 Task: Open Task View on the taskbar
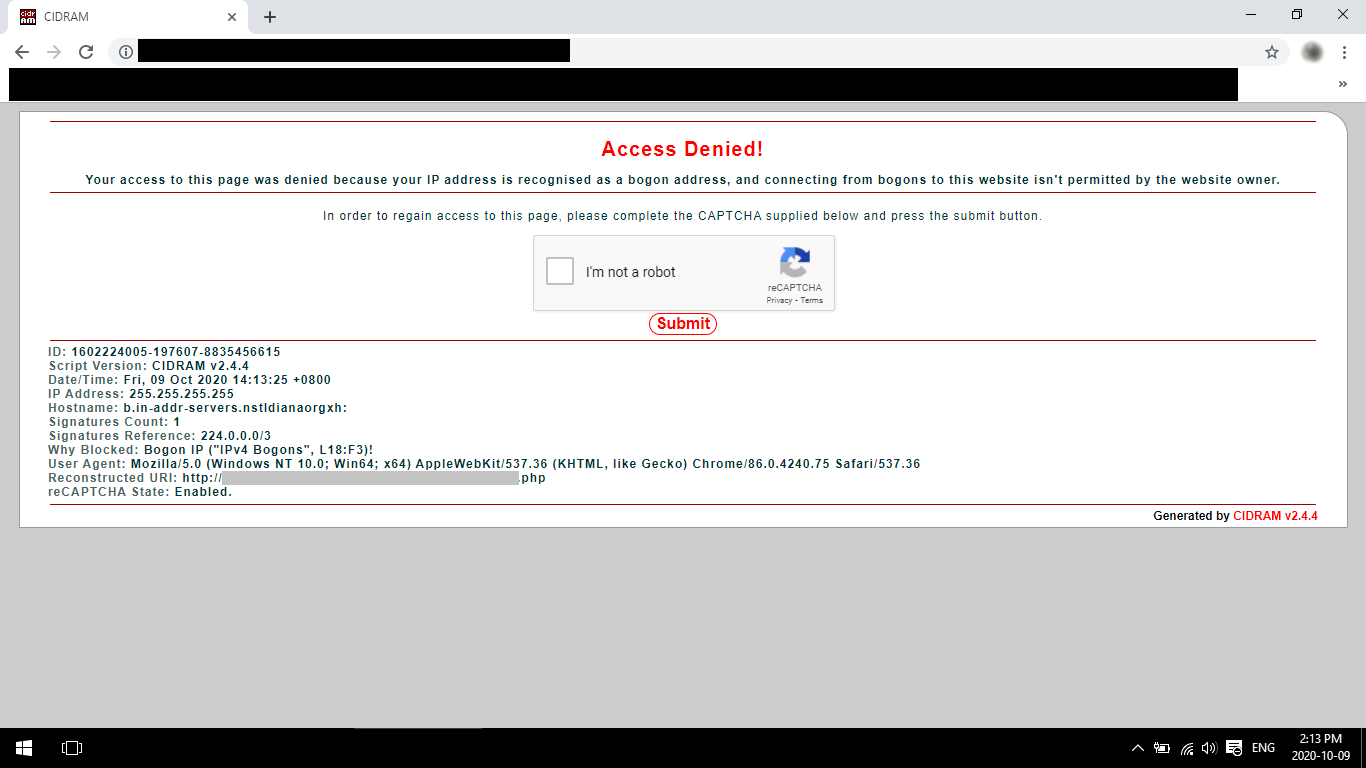coord(72,748)
